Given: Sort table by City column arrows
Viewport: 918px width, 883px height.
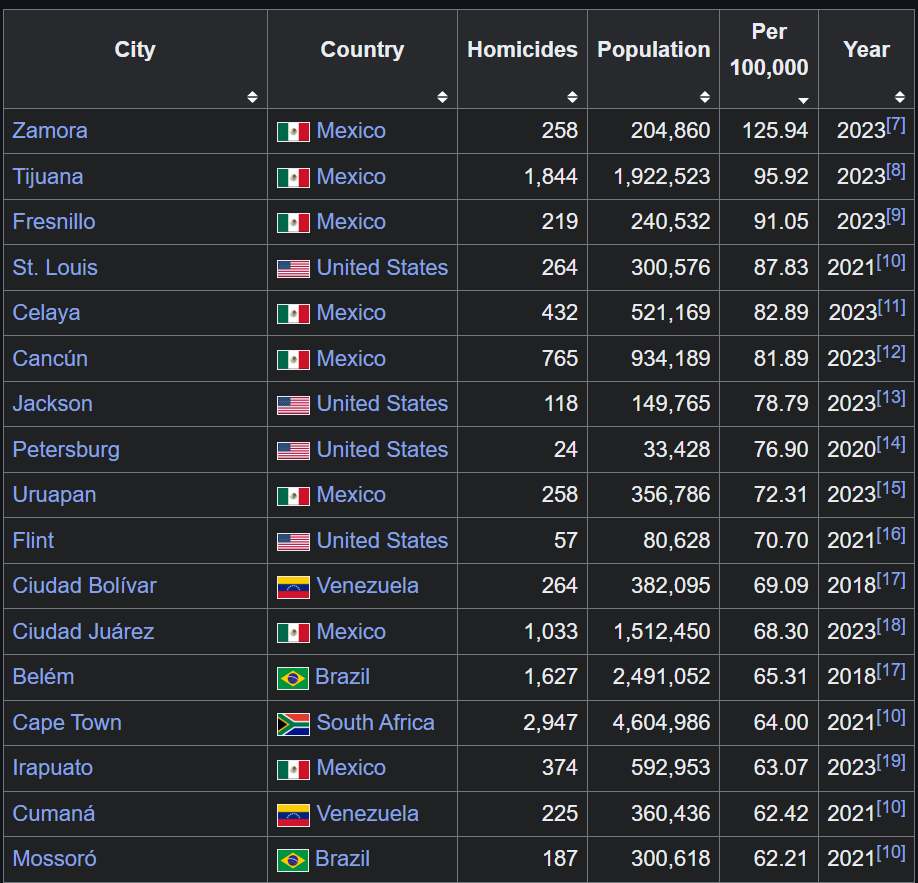Looking at the screenshot, I should pos(252,97).
